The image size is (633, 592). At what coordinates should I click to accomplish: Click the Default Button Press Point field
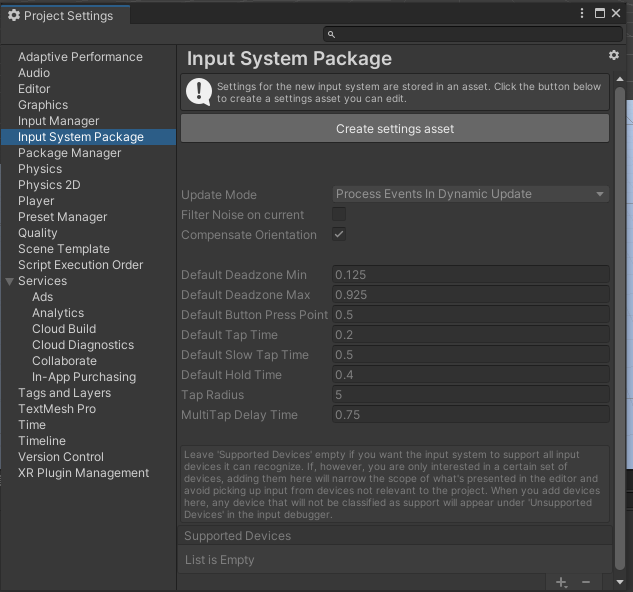click(x=471, y=315)
